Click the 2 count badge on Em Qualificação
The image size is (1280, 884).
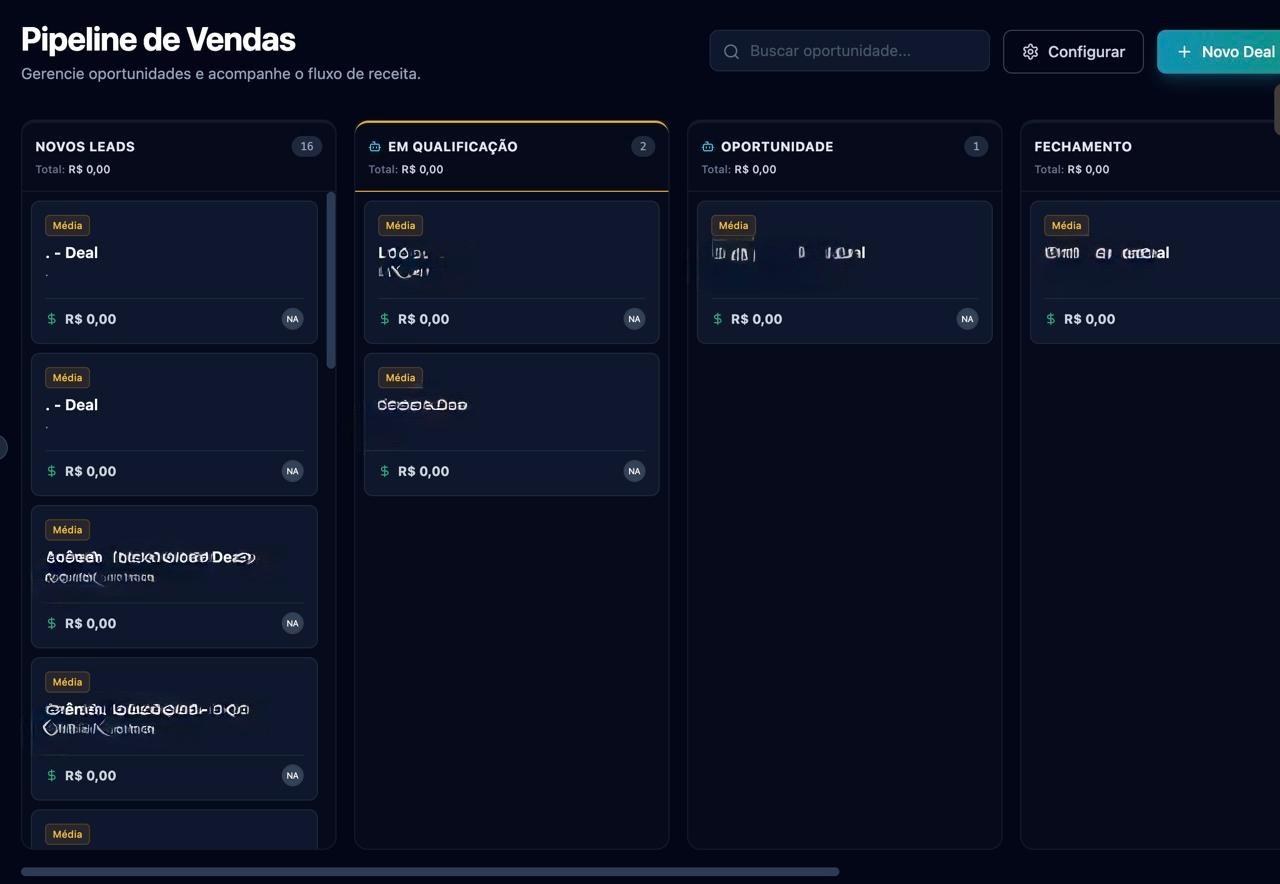click(x=643, y=147)
